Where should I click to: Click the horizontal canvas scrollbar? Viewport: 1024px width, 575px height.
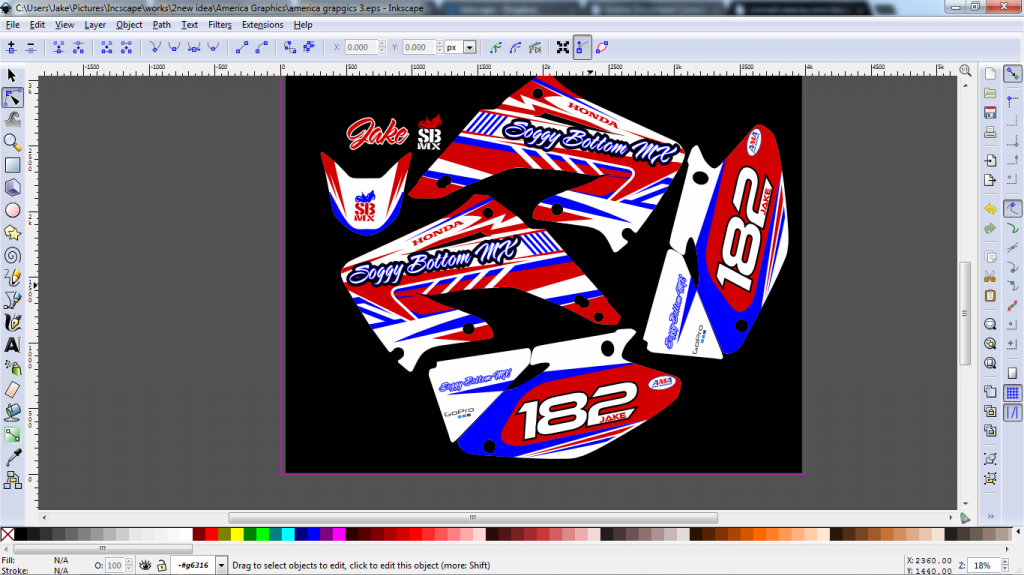click(x=473, y=517)
